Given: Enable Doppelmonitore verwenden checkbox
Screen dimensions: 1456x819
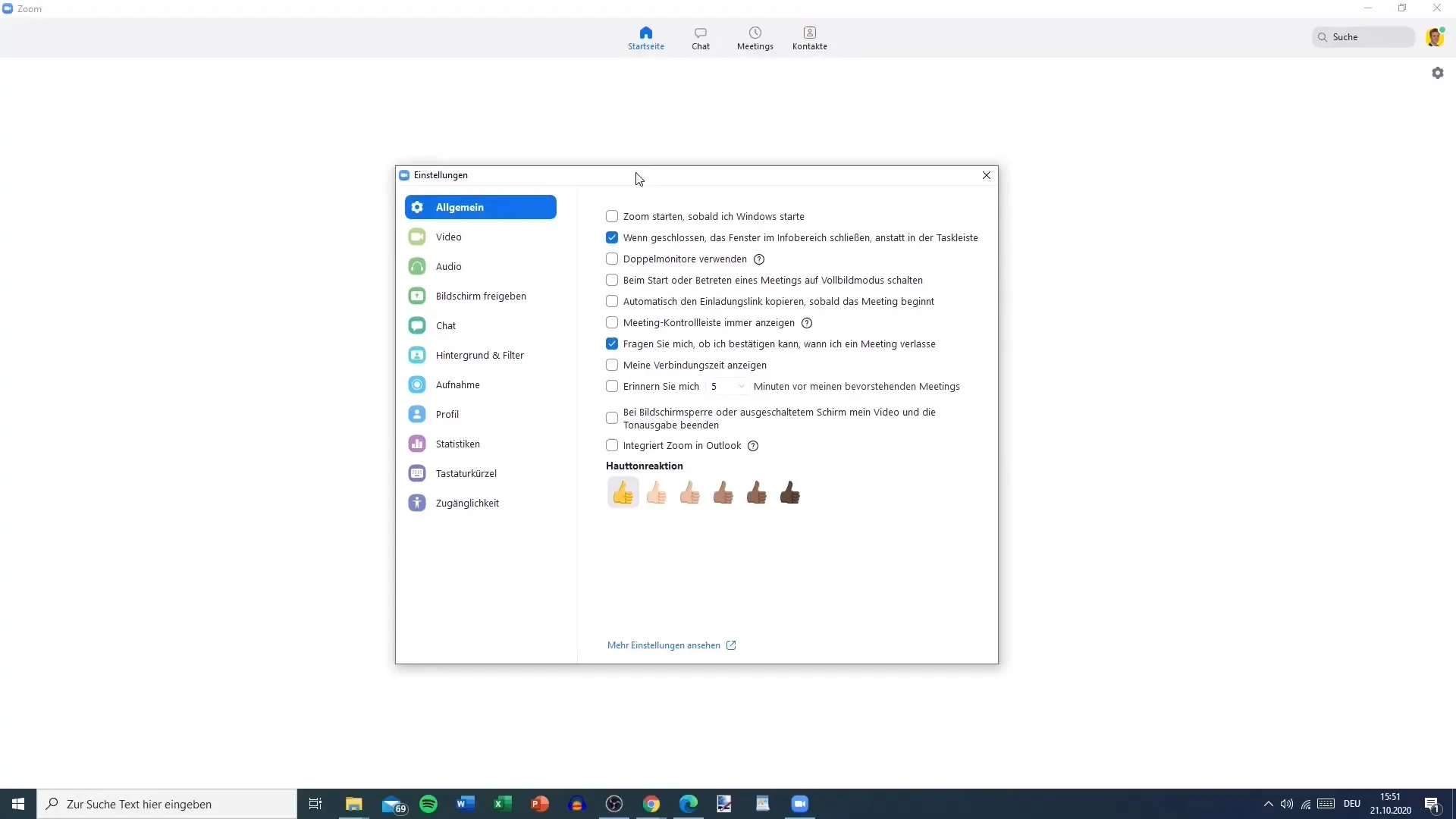Looking at the screenshot, I should 612,259.
